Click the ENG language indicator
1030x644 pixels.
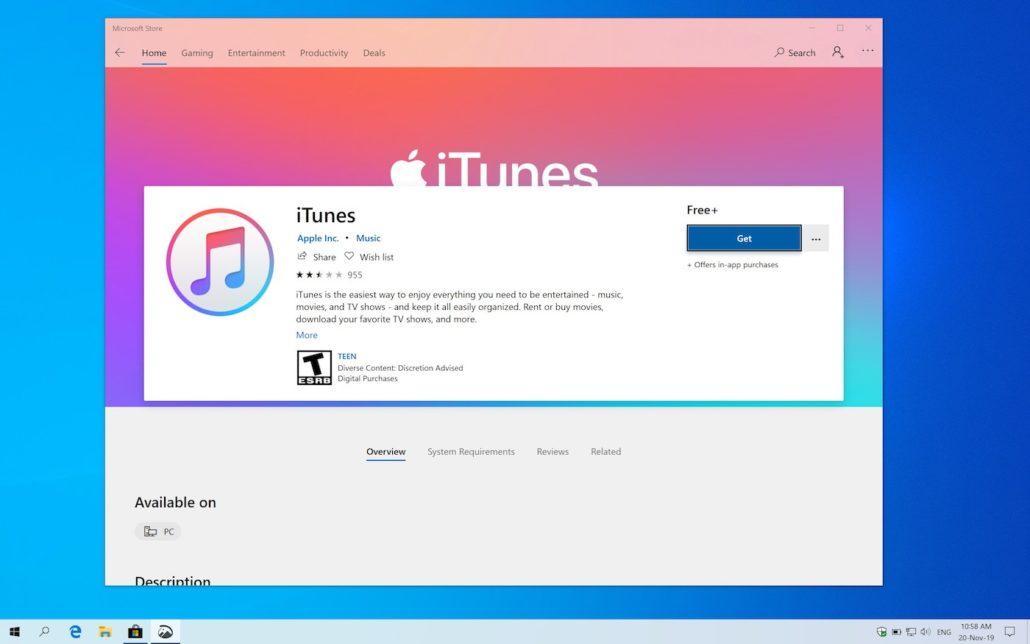click(944, 632)
